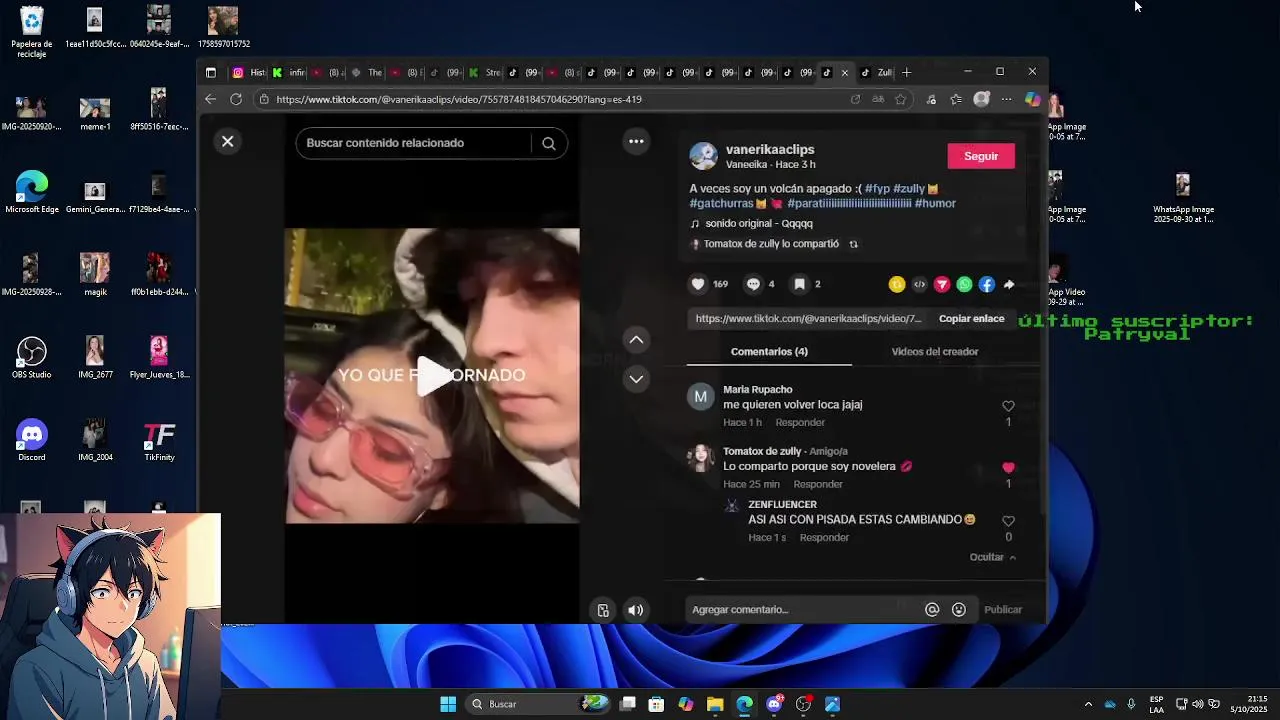This screenshot has height=720, width=1280.
Task: Open comments bubble icon showing 4
Action: click(x=753, y=284)
